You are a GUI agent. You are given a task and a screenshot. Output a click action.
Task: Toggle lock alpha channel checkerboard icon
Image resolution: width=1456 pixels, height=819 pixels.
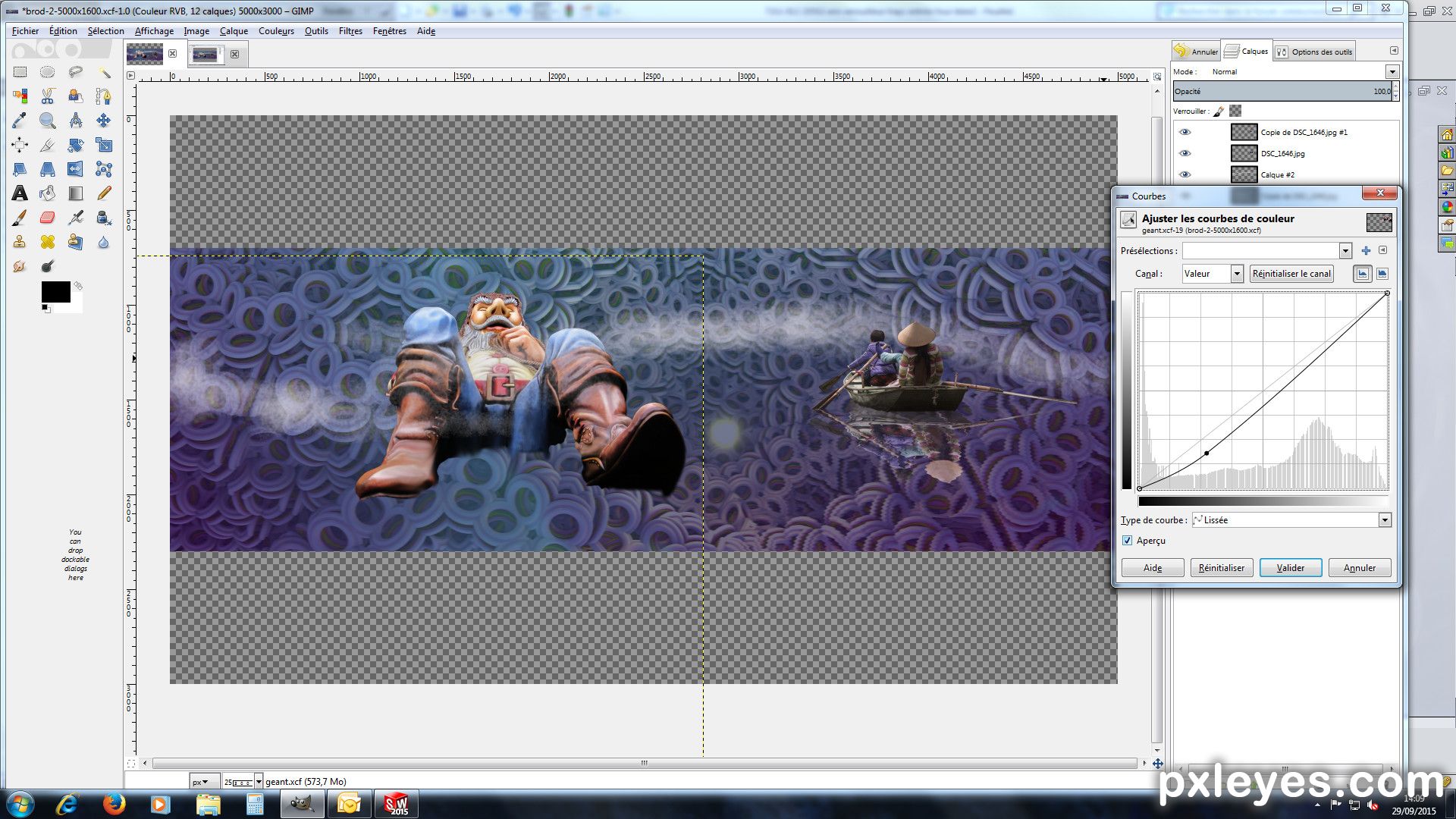1235,111
